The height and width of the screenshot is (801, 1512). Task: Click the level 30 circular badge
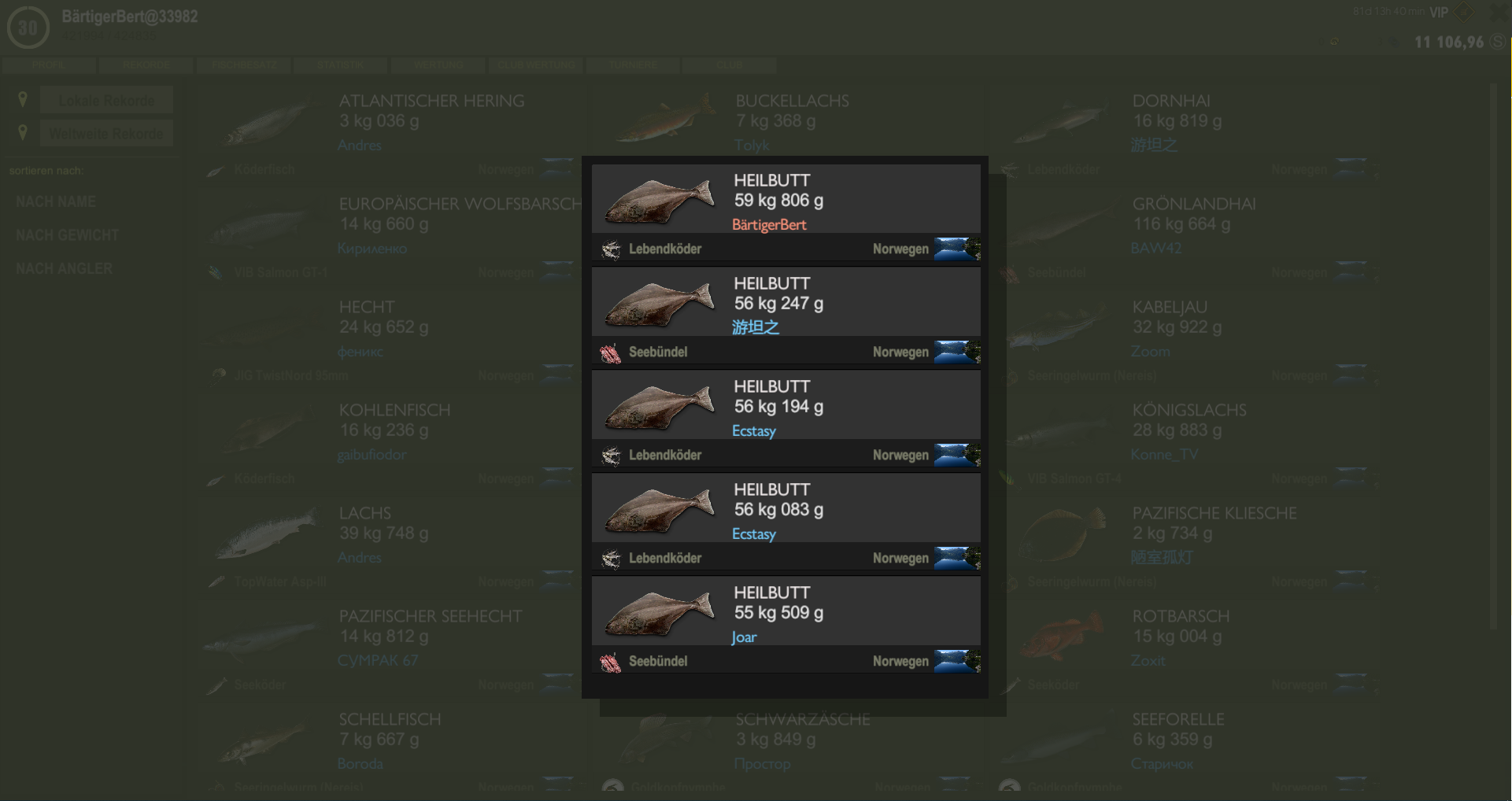[x=28, y=28]
